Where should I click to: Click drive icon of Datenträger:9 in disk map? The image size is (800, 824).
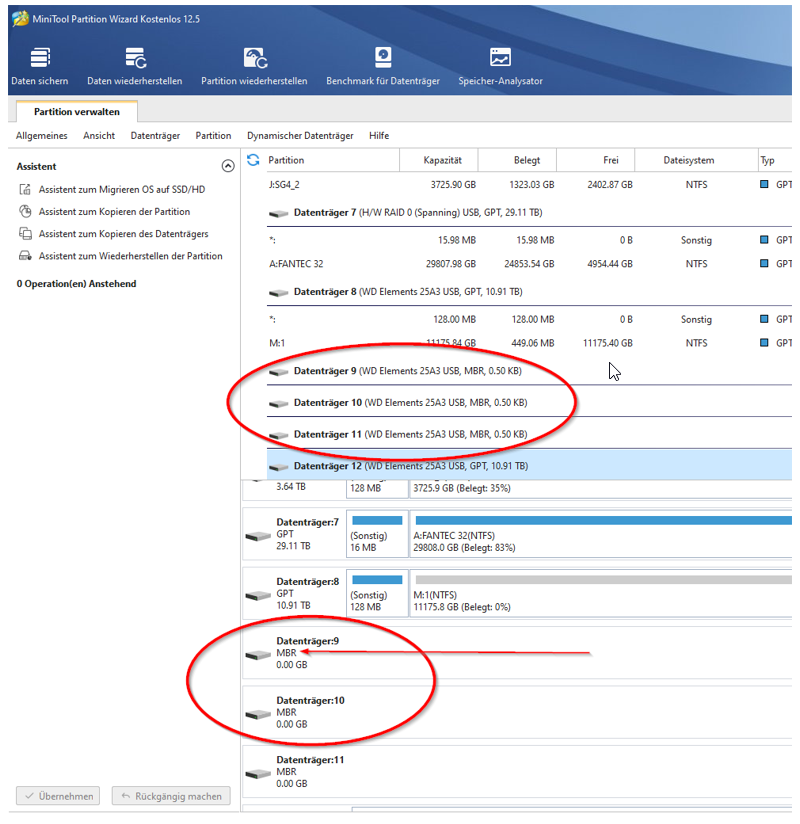click(258, 655)
